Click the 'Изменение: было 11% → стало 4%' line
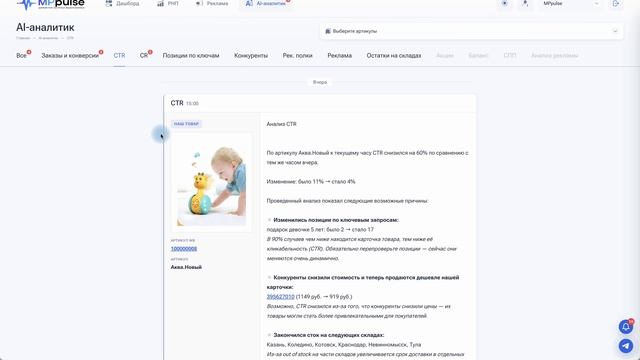640x360 pixels. [x=311, y=182]
